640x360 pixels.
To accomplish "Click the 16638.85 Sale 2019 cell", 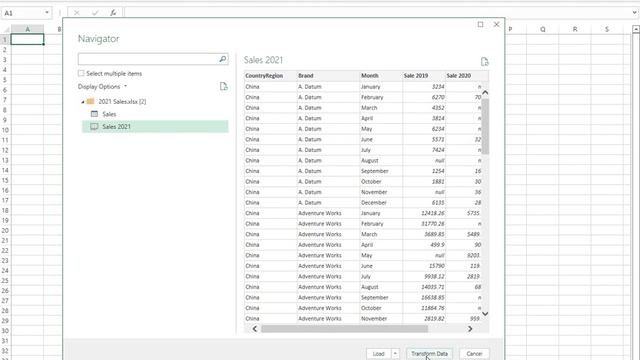I will click(424, 298).
